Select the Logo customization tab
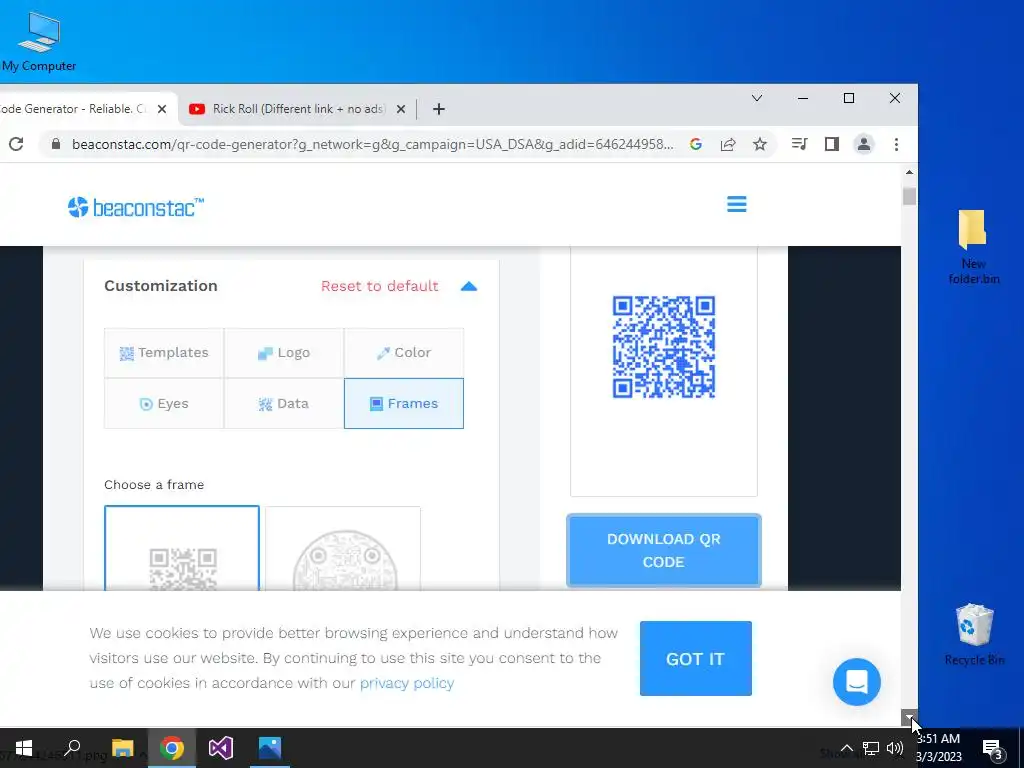This screenshot has width=1024, height=768. tap(284, 353)
